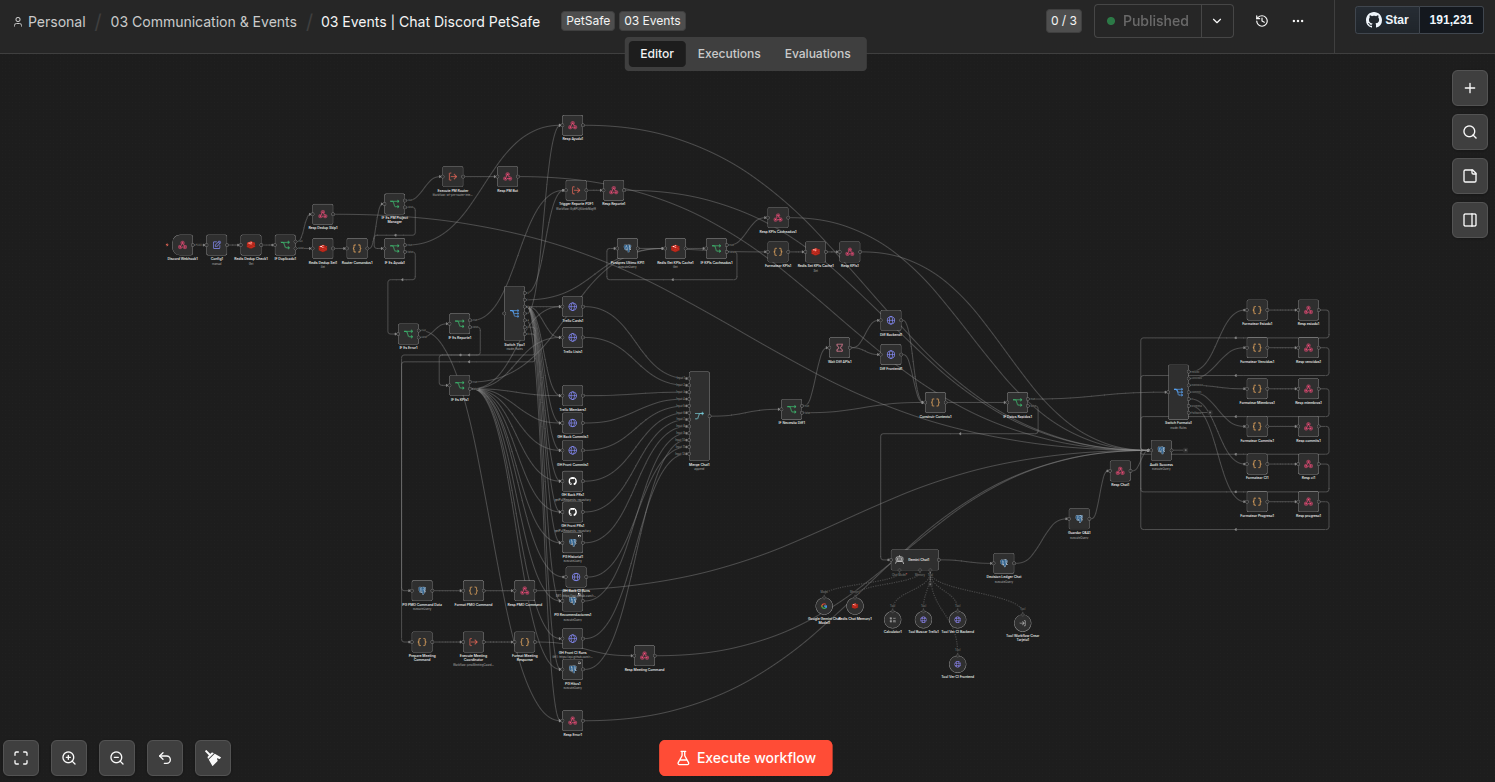Zoom out of the canvas
This screenshot has height=782, width=1495.
(x=117, y=758)
